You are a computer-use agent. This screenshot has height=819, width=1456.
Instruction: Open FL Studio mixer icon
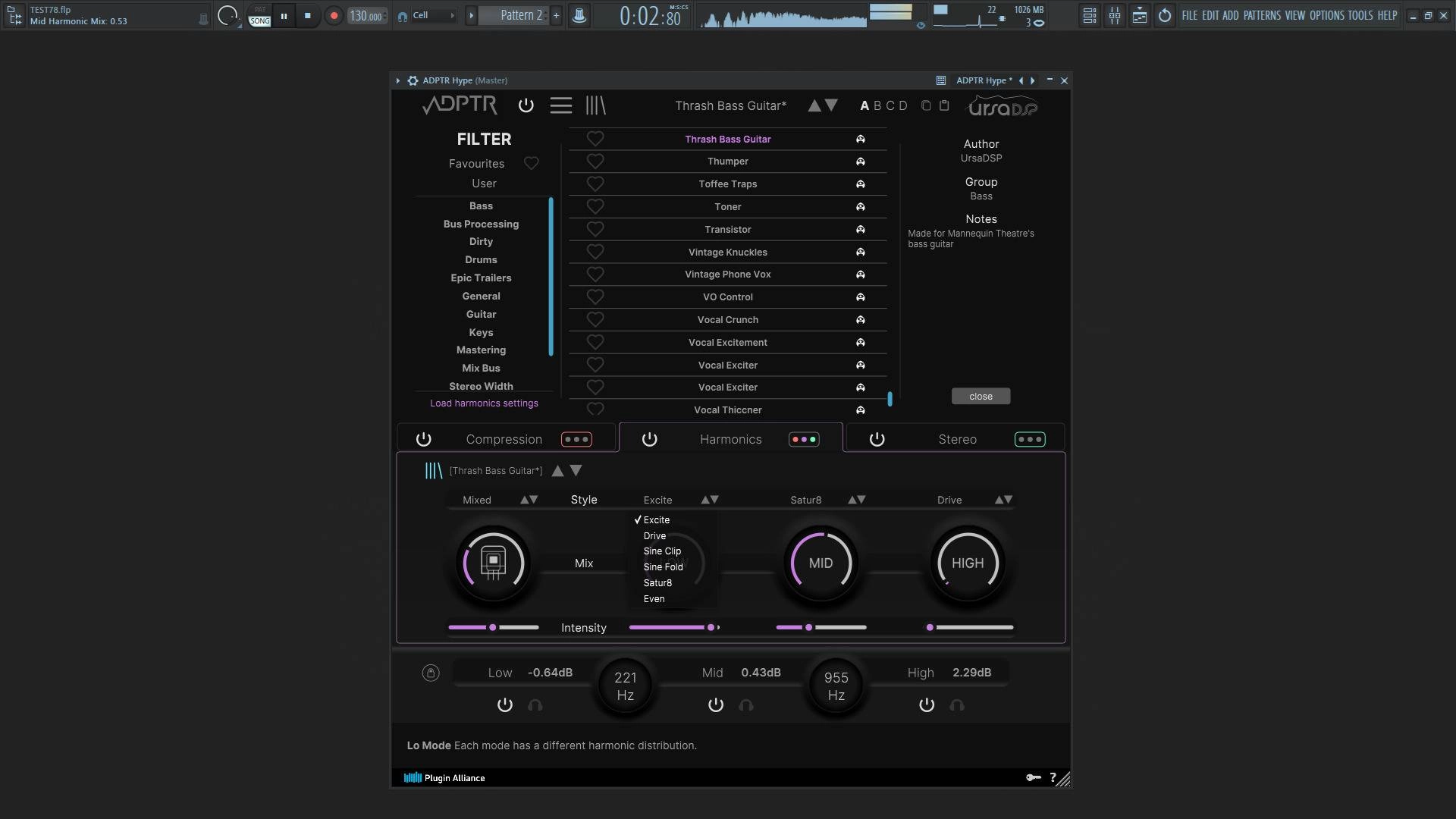pos(1115,15)
